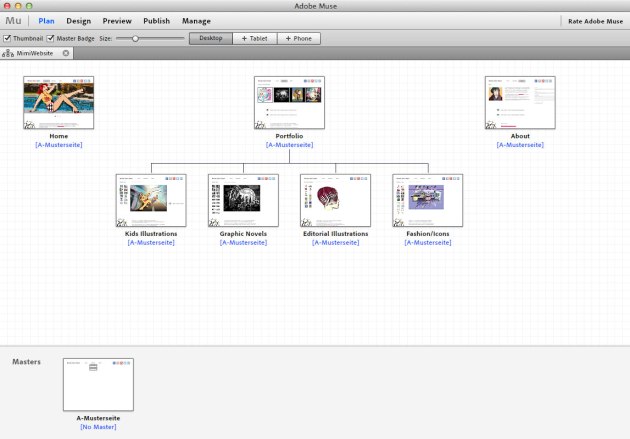This screenshot has width=630, height=439.
Task: Click the sitemap icon on MimiWebsite tab
Action: [8, 53]
